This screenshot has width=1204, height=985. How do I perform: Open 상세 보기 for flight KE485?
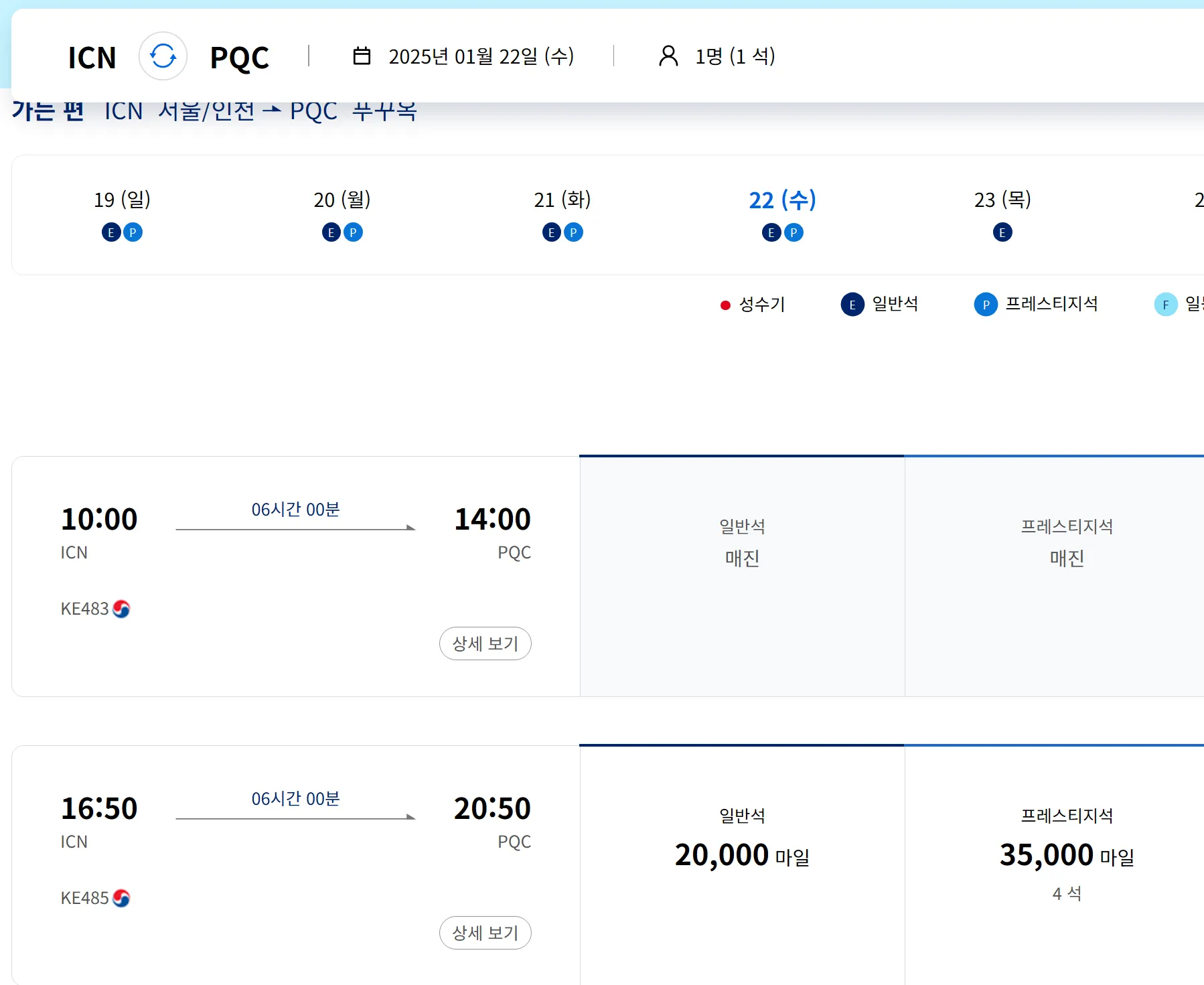click(x=485, y=933)
